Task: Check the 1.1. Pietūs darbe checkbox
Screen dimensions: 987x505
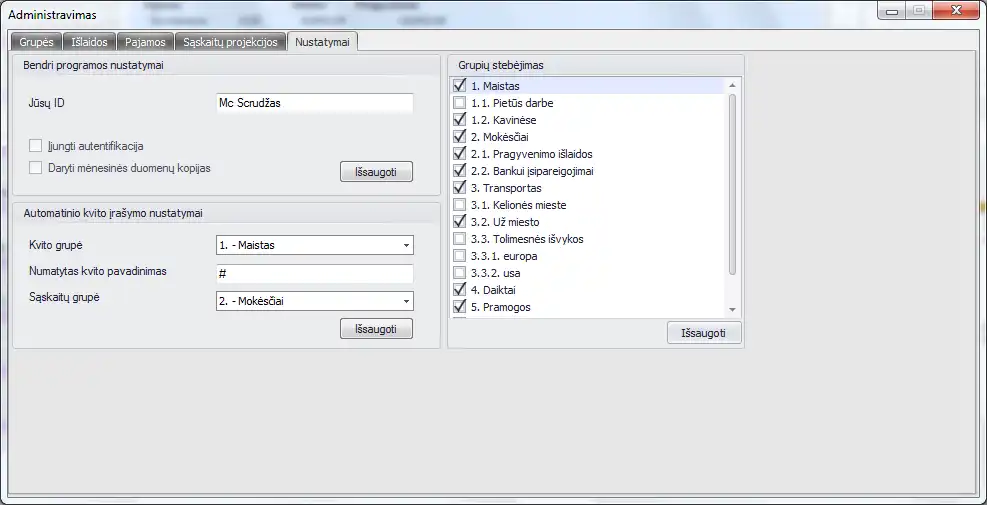Action: tap(460, 103)
